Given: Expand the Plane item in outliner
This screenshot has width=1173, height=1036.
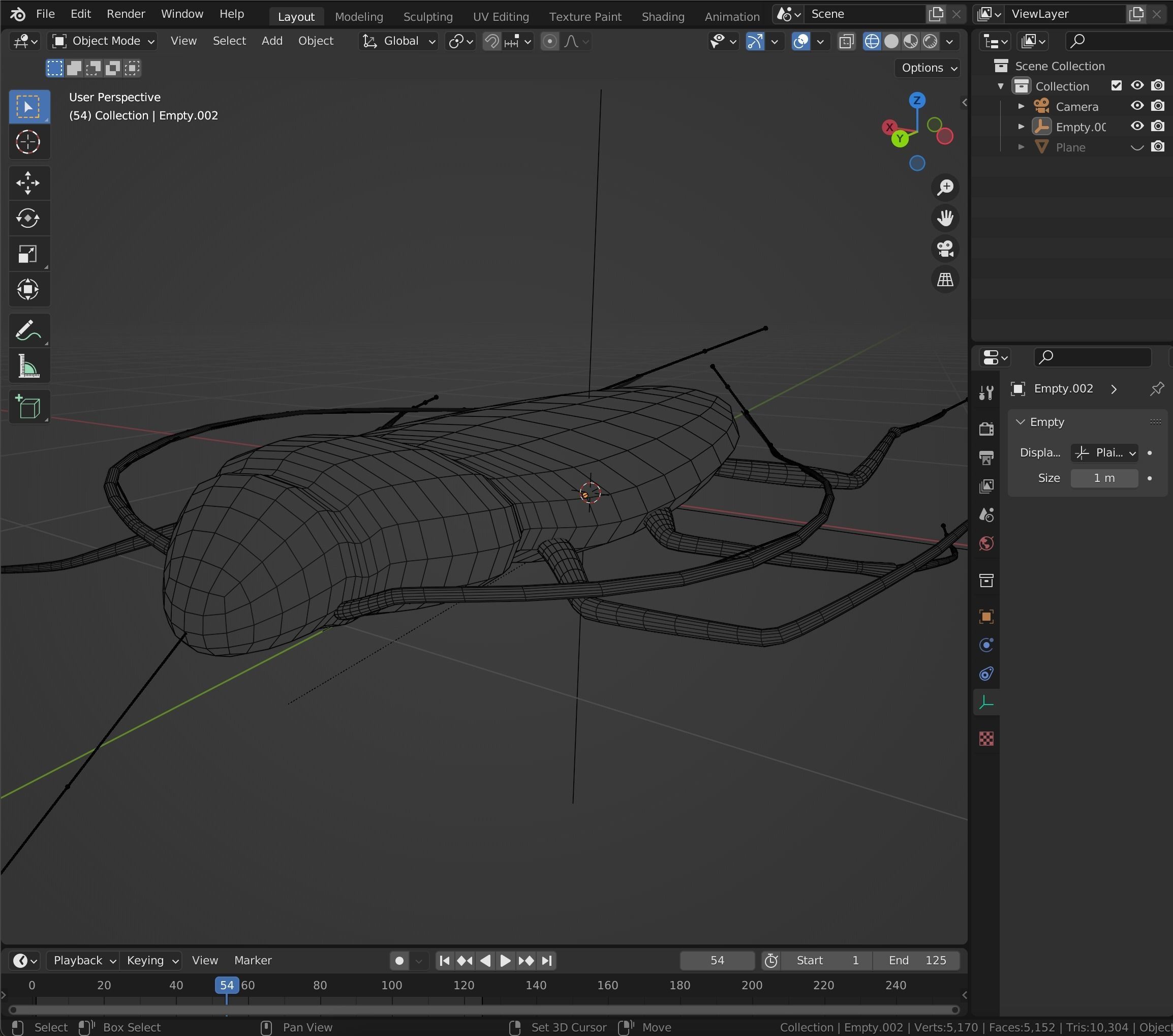Looking at the screenshot, I should pyautogui.click(x=1021, y=147).
